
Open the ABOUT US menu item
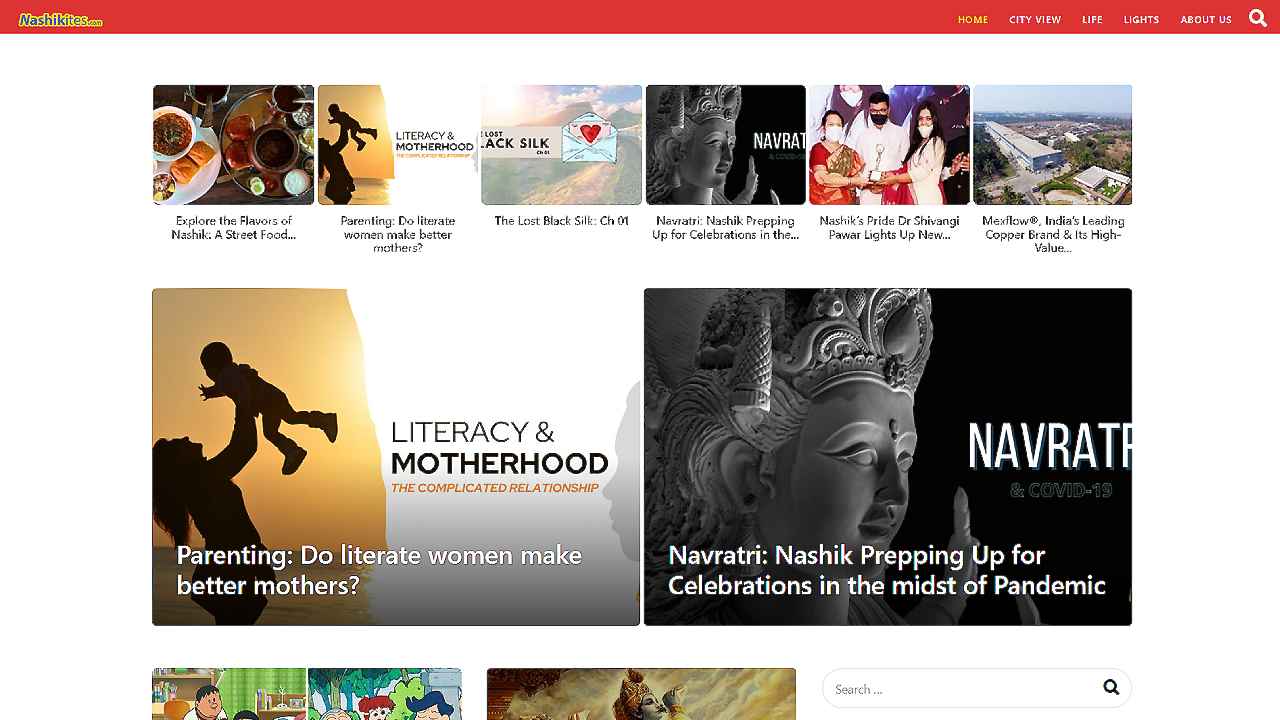(1206, 19)
